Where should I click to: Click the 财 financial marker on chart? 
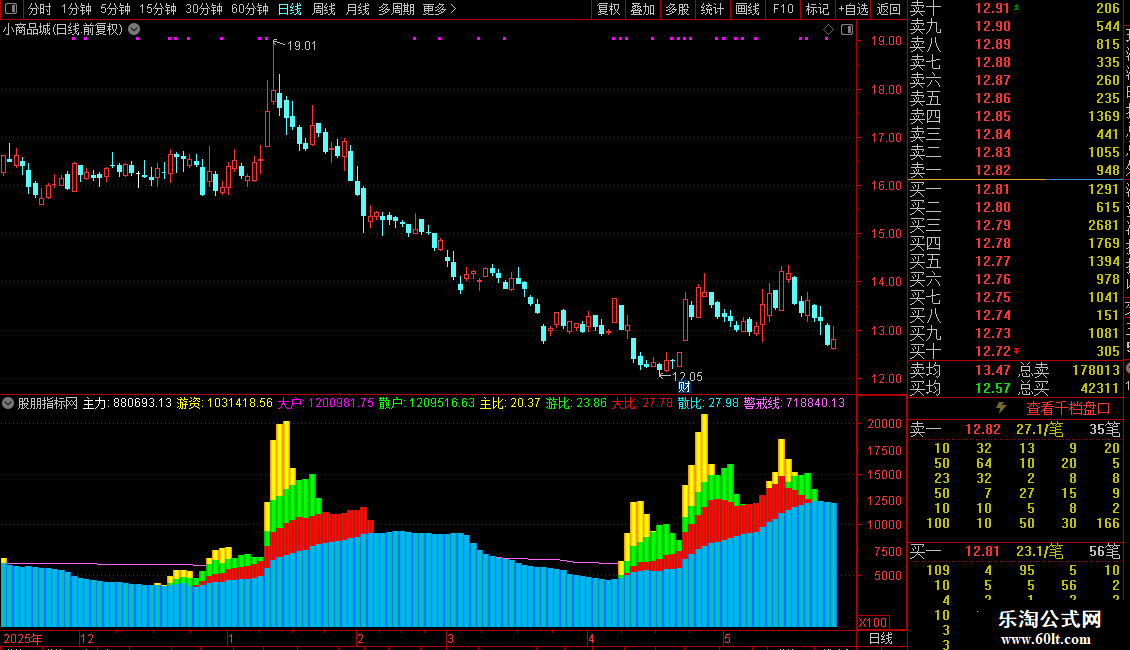pyautogui.click(x=684, y=387)
